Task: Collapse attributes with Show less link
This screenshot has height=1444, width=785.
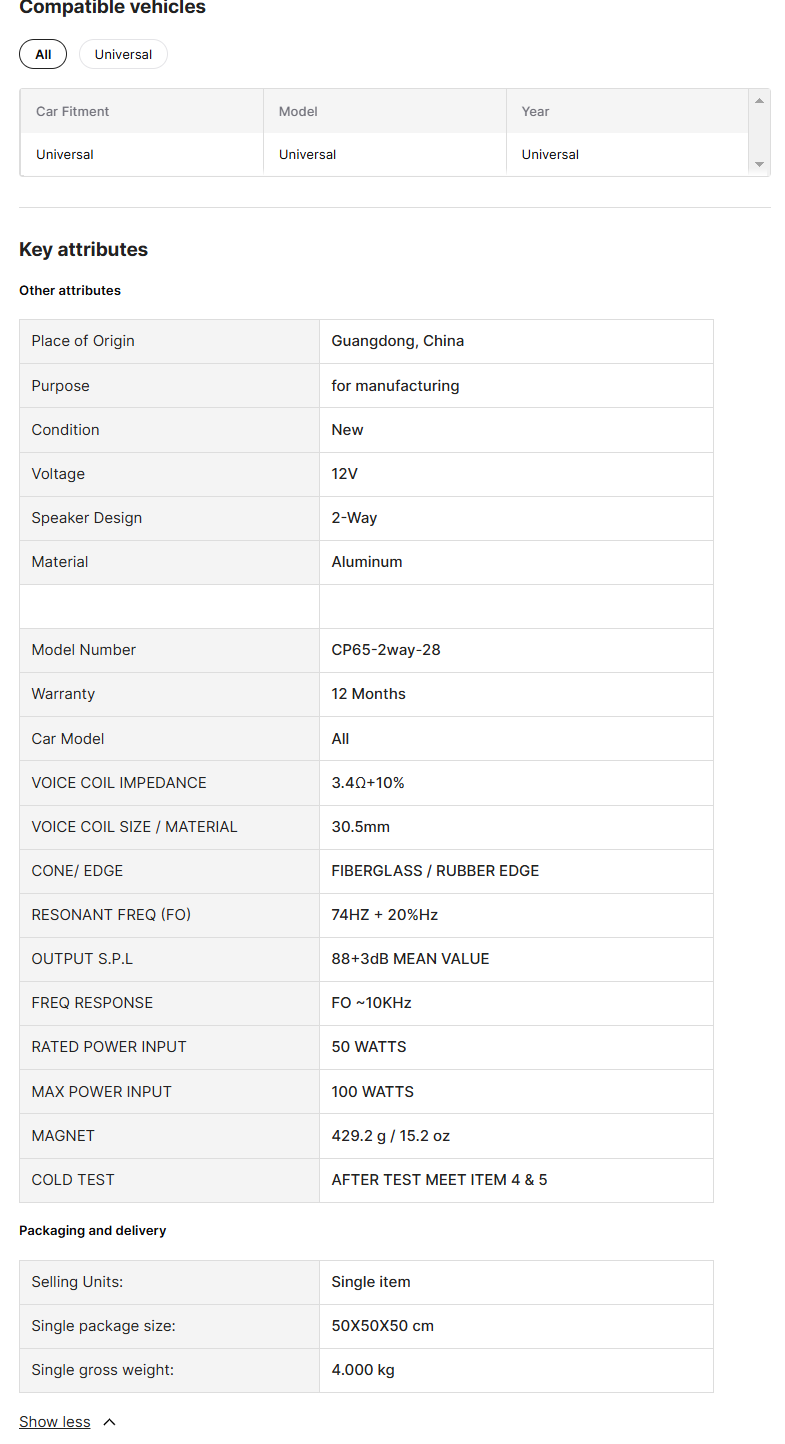Action: [x=55, y=1422]
